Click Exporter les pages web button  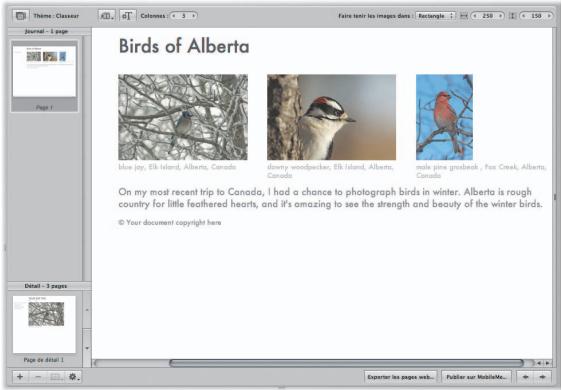(x=401, y=377)
